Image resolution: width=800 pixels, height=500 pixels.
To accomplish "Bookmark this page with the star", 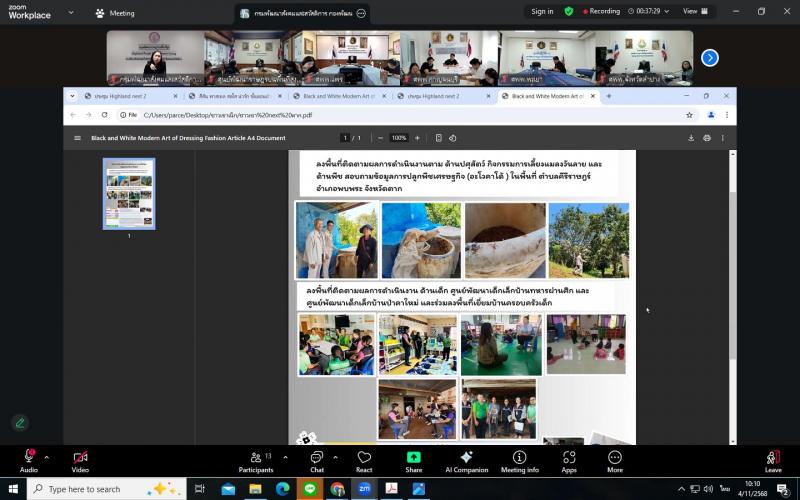I will (x=689, y=115).
